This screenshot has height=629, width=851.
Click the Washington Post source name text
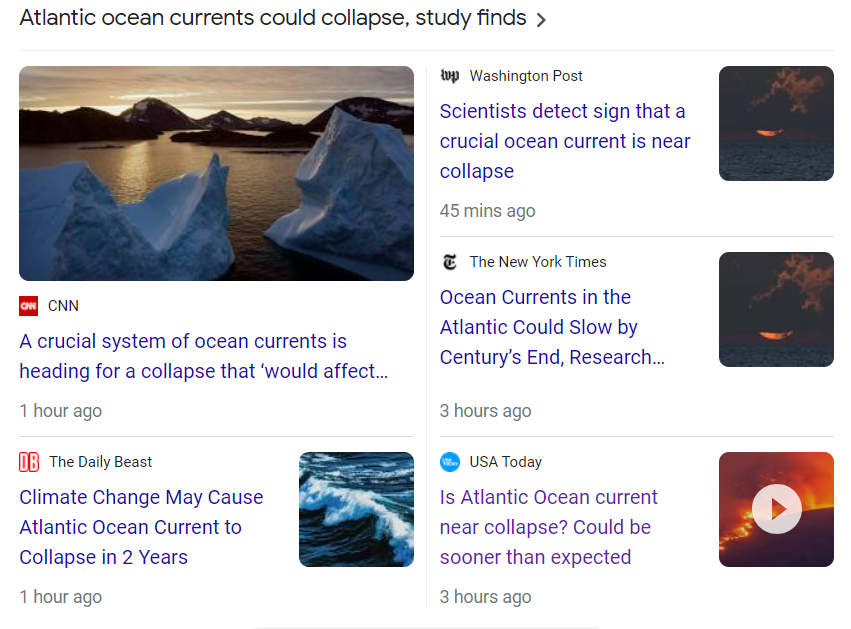[x=526, y=75]
